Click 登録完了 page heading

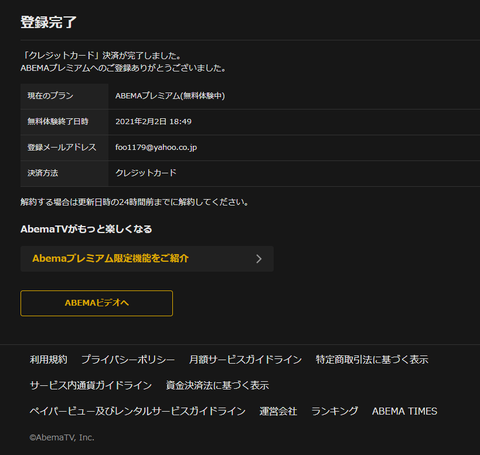click(49, 22)
